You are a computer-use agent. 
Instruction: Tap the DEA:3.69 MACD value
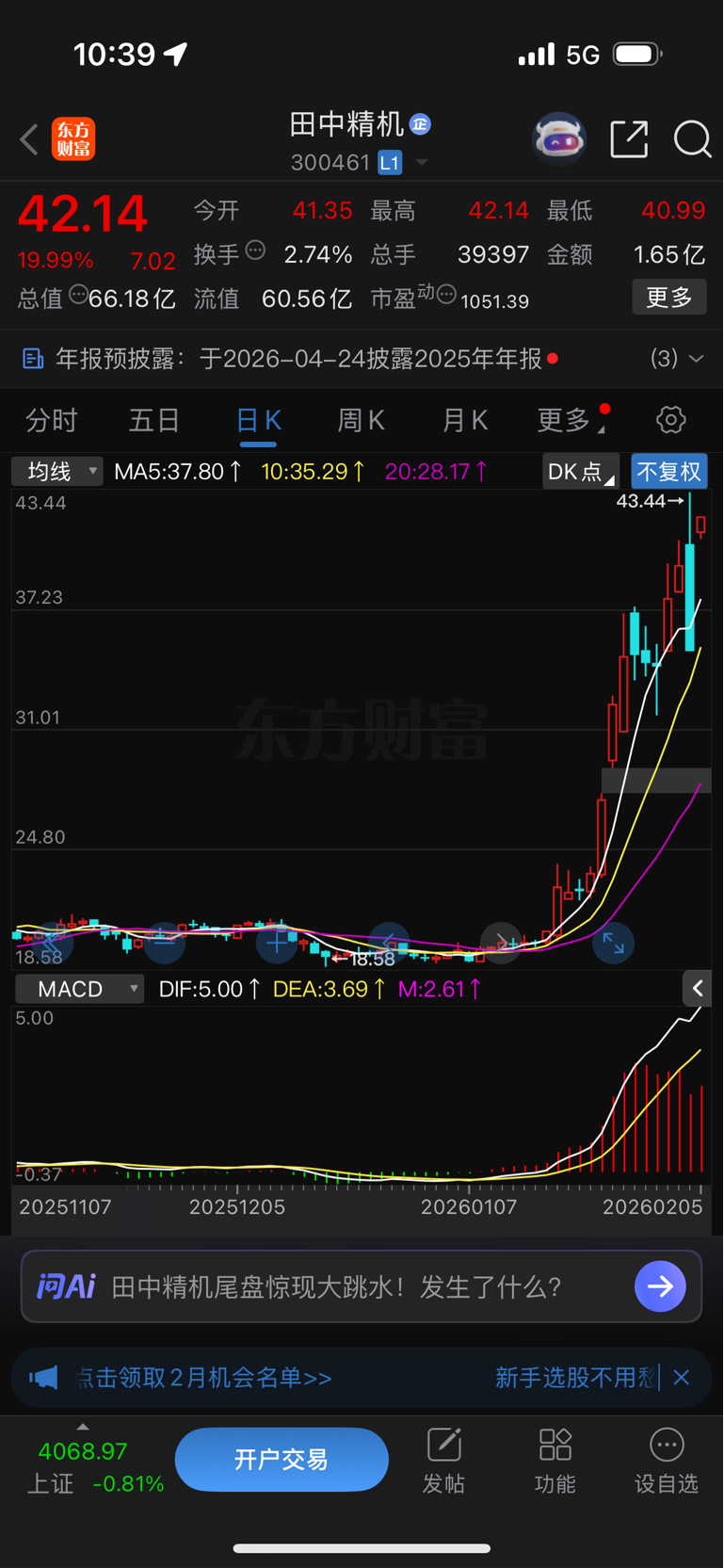point(330,989)
